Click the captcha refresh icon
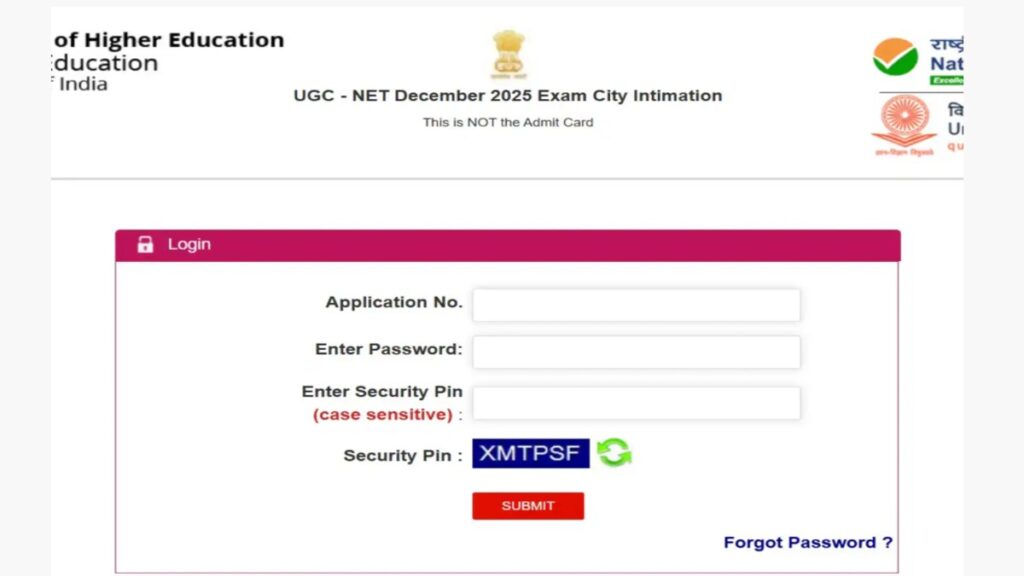This screenshot has width=1024, height=576. (x=614, y=453)
